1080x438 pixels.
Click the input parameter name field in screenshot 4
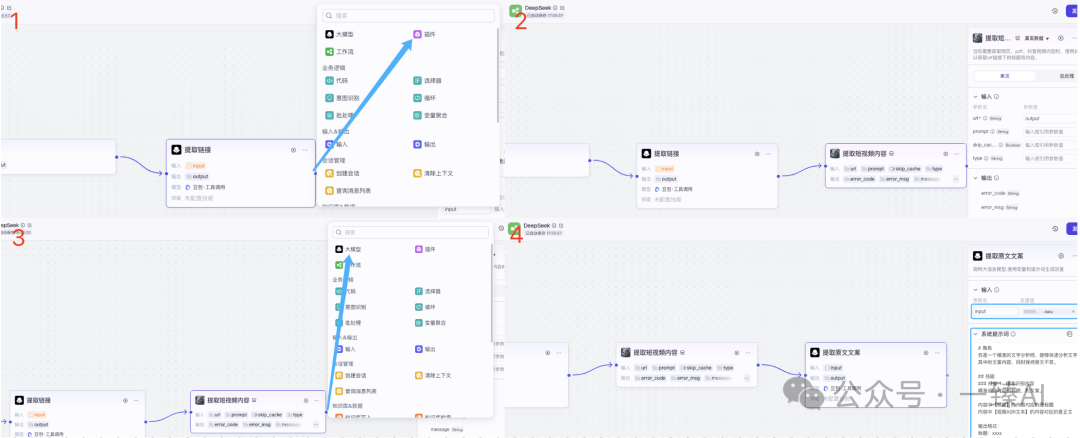[x=995, y=311]
